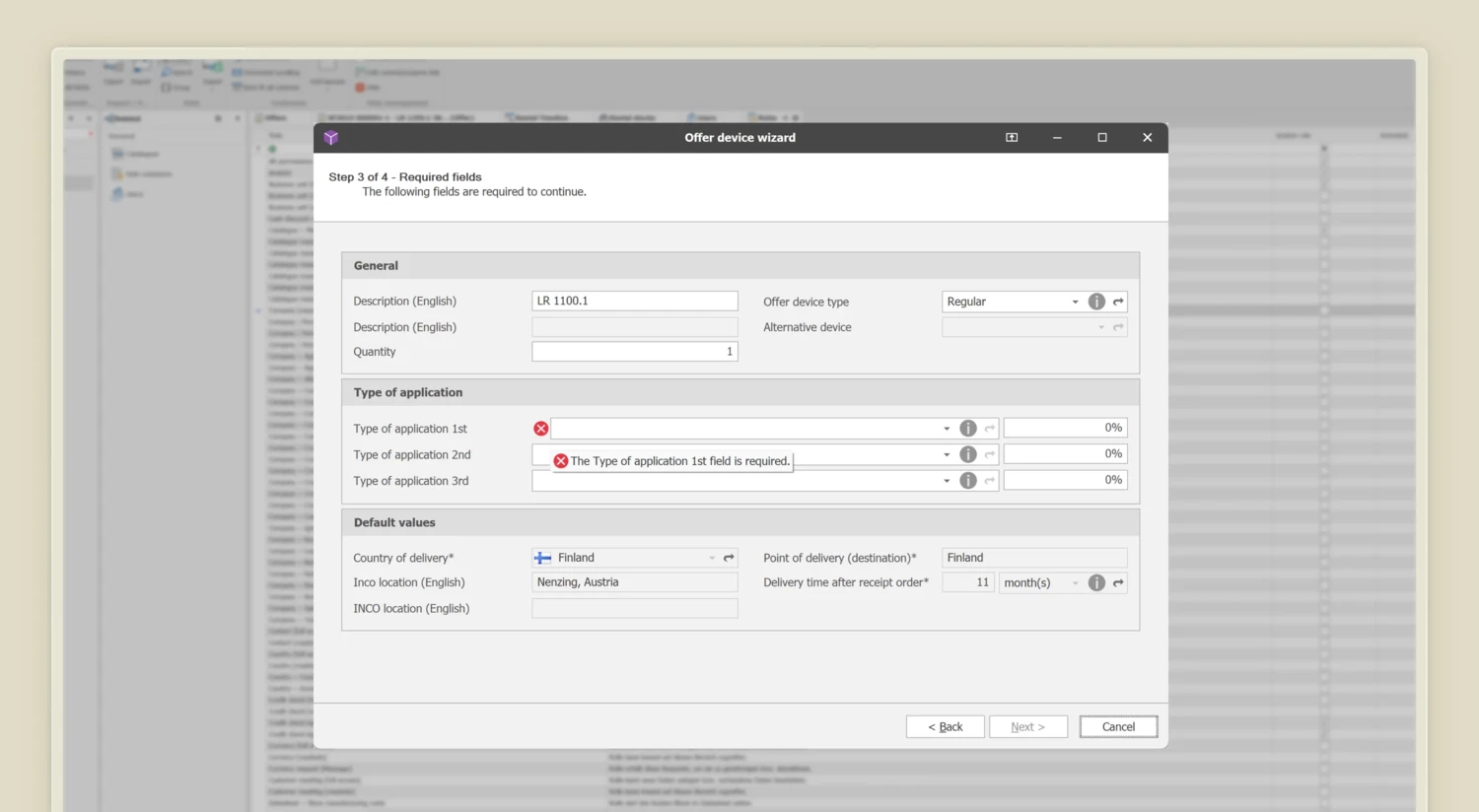The height and width of the screenshot is (812, 1479).
Task: Click the reset arrow beside Country of delivery
Action: (x=729, y=558)
